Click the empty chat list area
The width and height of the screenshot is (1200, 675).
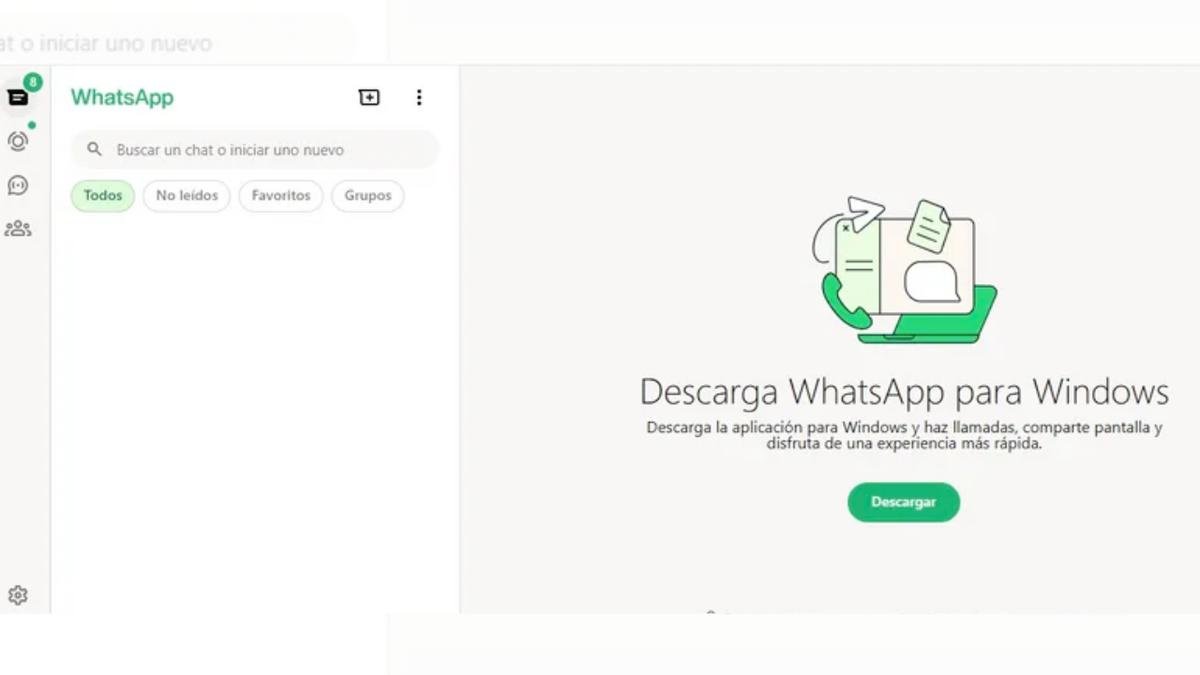point(255,410)
